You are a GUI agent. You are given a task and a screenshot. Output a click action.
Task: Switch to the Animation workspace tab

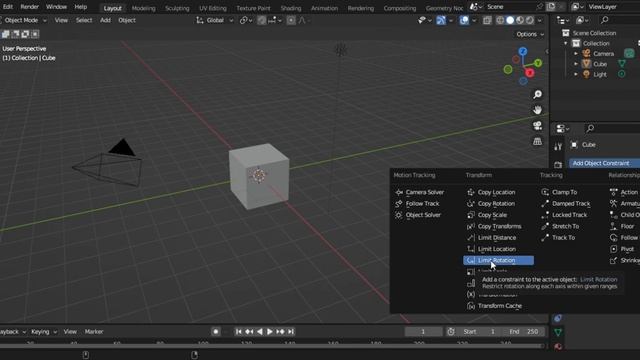[324, 8]
